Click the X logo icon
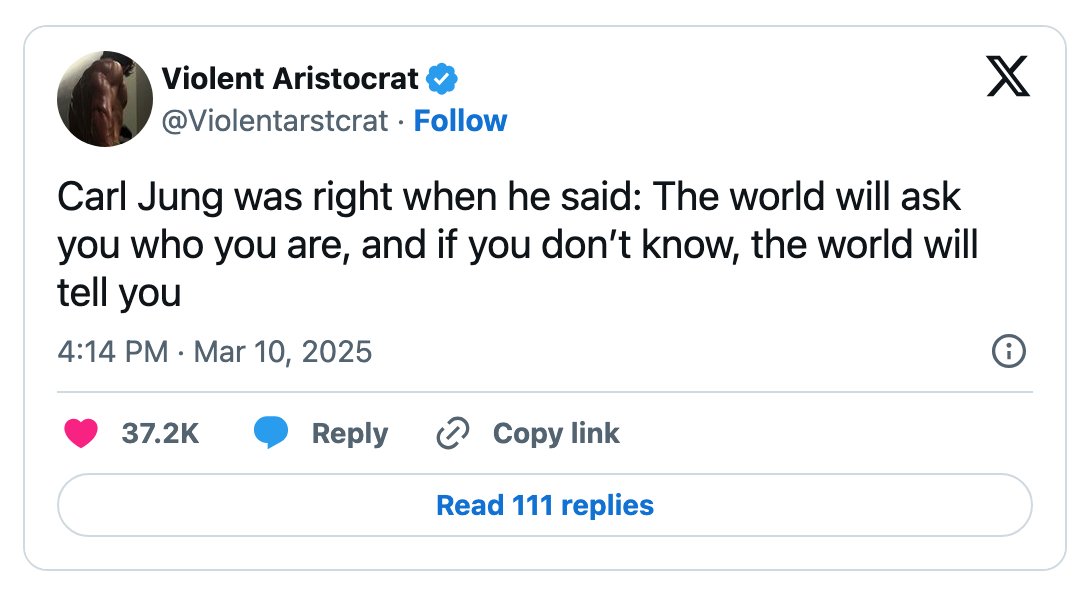Screen dimensions: 1088x600 [x=1008, y=76]
